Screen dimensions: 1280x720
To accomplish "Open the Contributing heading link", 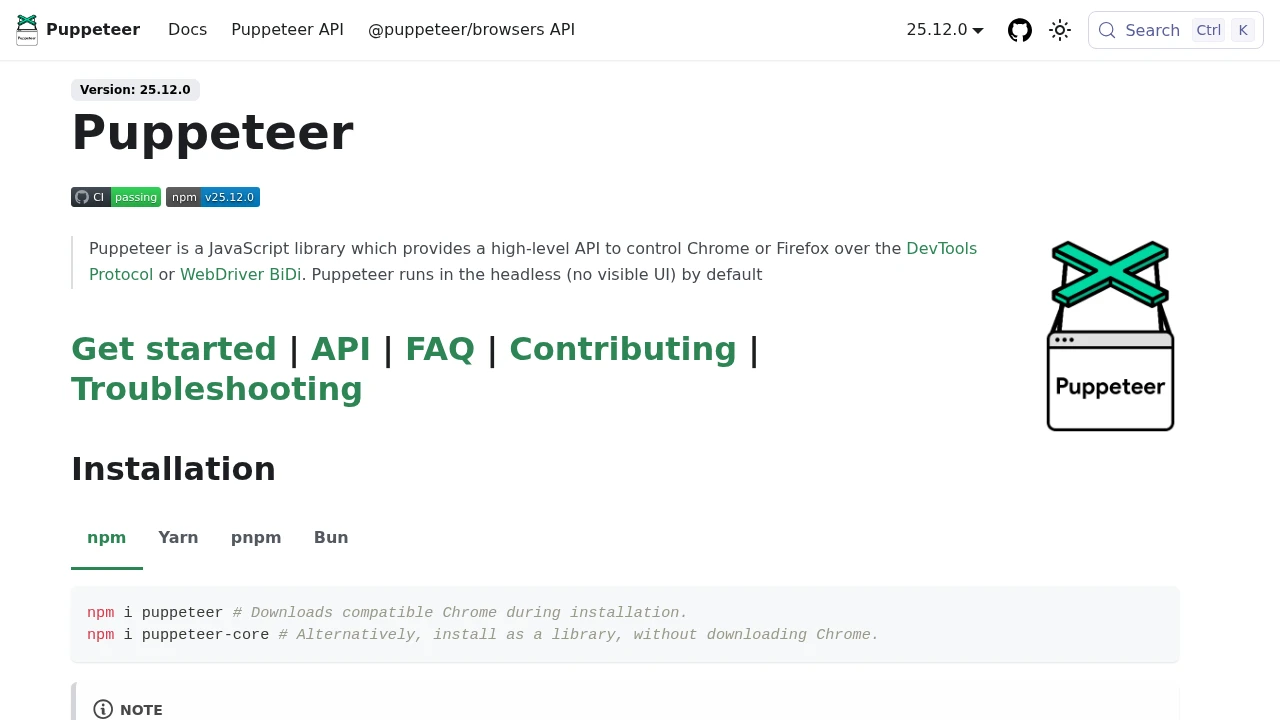I will coord(623,349).
